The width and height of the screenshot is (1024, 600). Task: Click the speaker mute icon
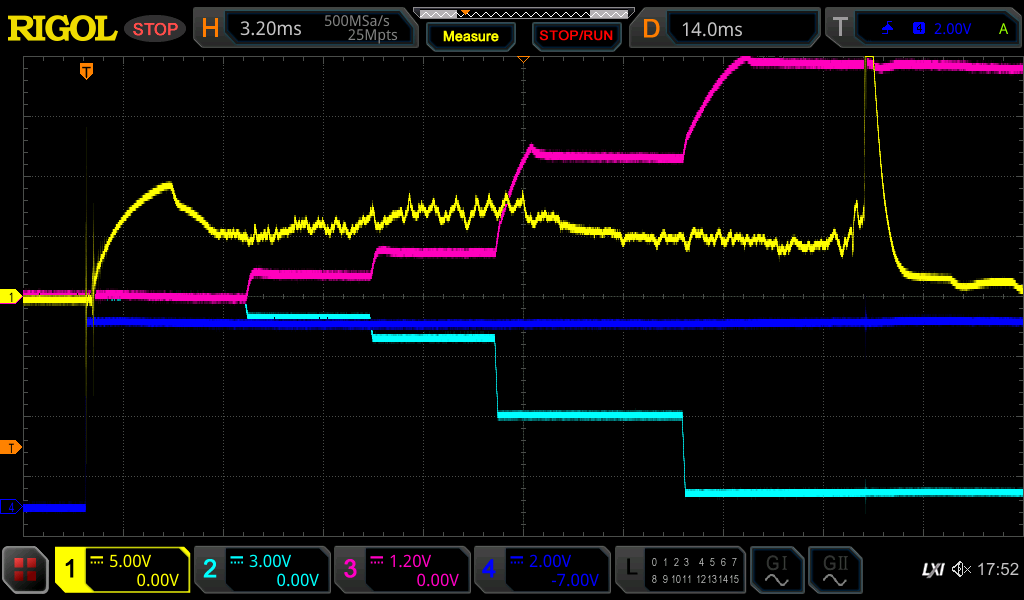960,570
